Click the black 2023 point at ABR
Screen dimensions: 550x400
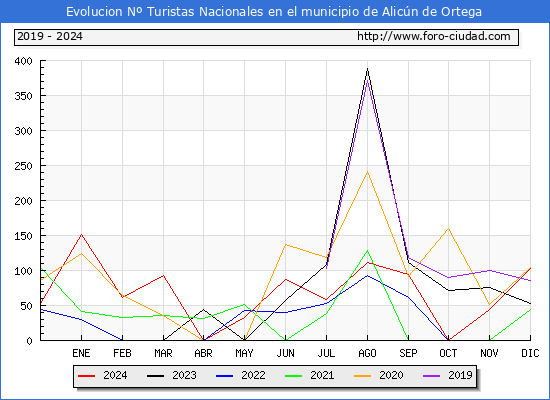tap(204, 309)
